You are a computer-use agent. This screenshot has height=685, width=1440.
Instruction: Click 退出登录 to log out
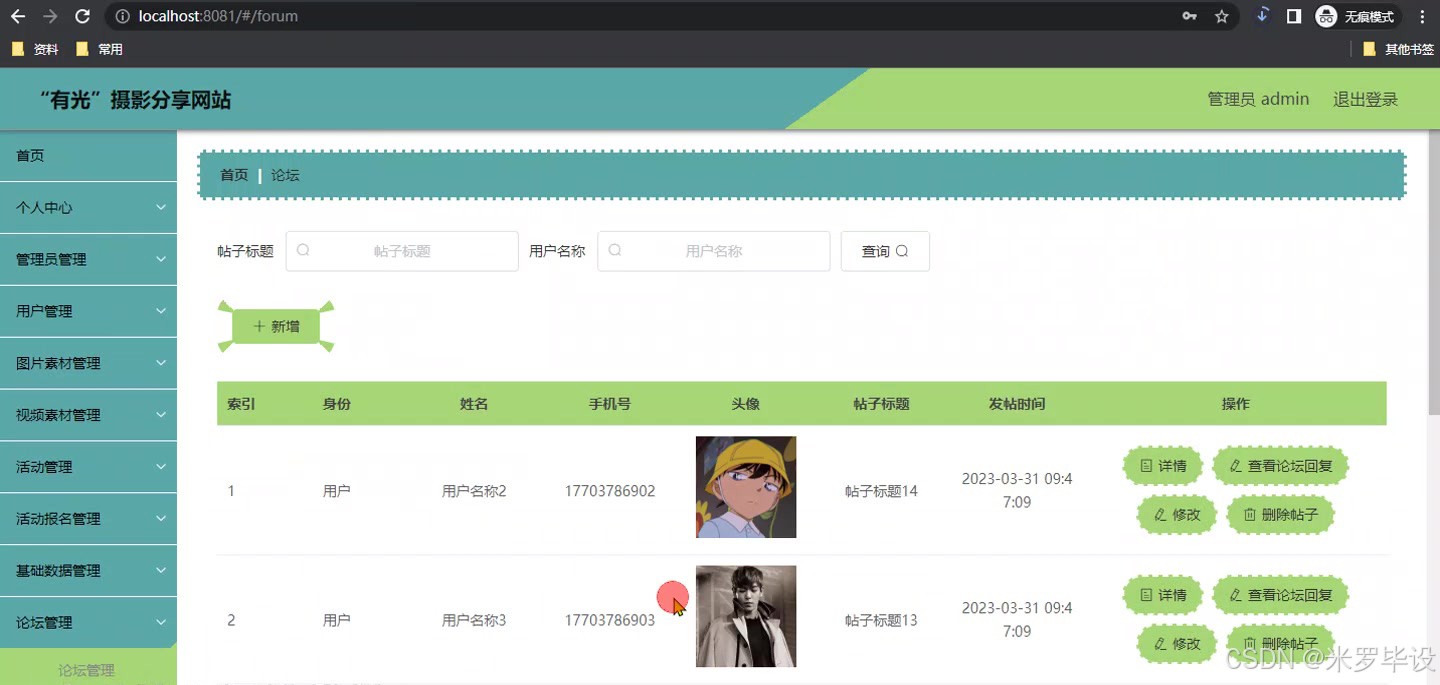[x=1364, y=98]
